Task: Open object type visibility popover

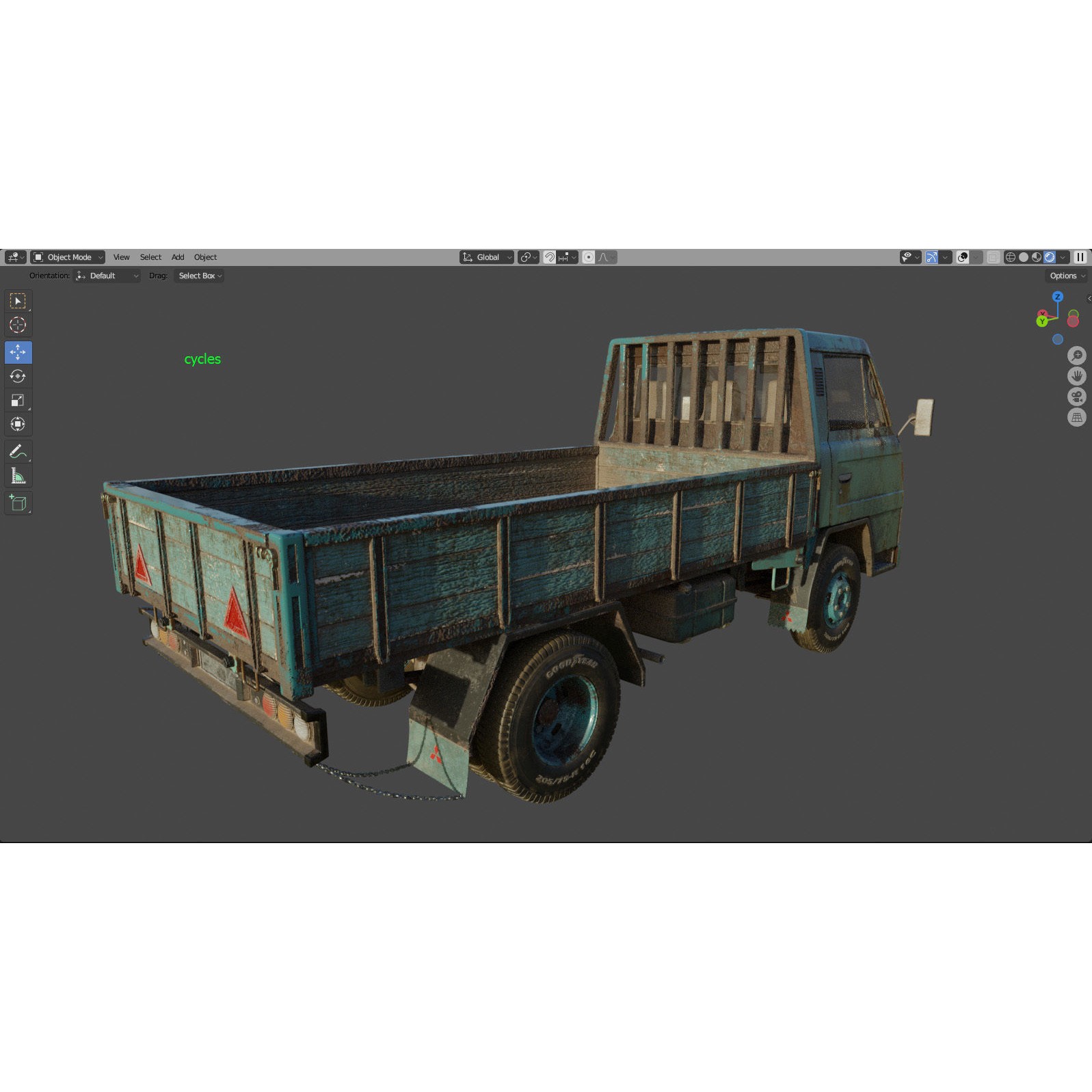Action: (x=910, y=257)
